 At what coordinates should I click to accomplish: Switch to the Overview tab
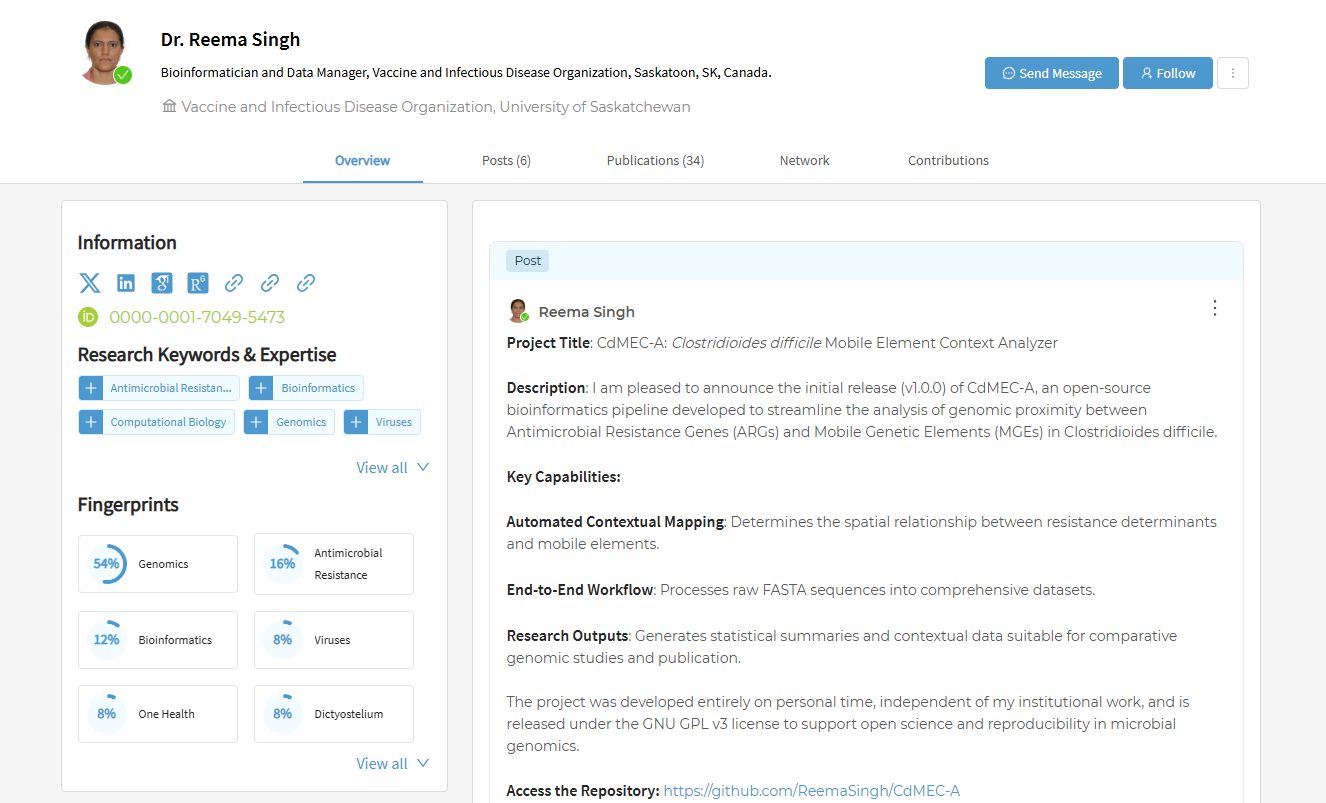pyautogui.click(x=363, y=160)
